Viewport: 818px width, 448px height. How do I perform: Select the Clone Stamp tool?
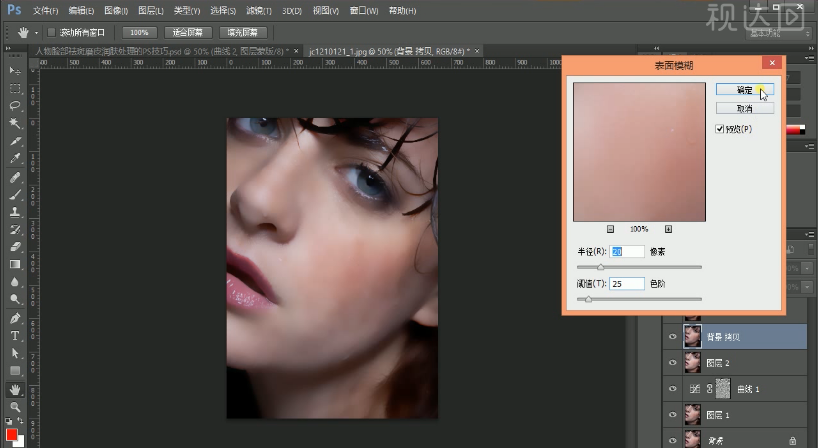pos(15,212)
